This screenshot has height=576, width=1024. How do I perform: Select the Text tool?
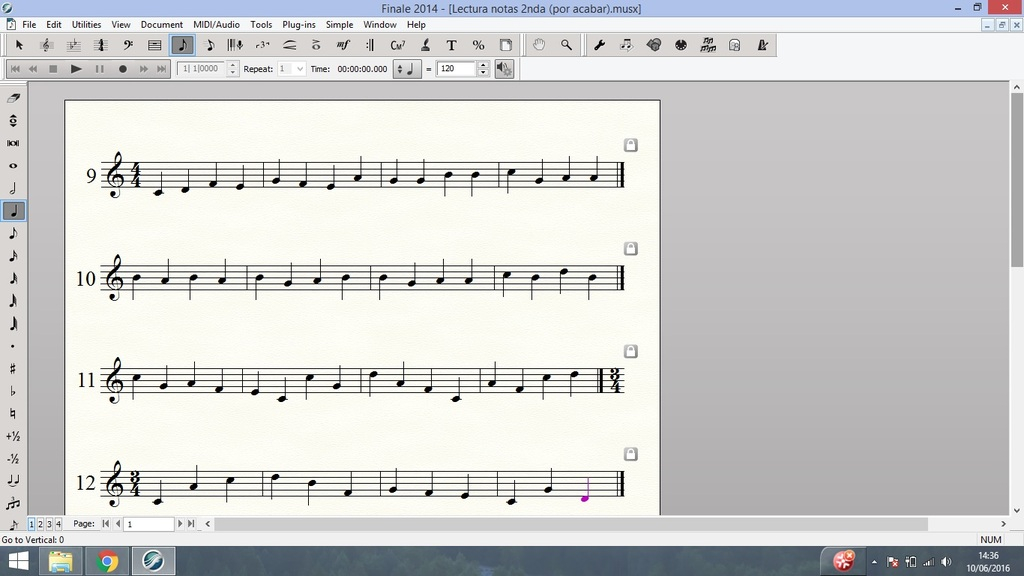pyautogui.click(x=451, y=45)
